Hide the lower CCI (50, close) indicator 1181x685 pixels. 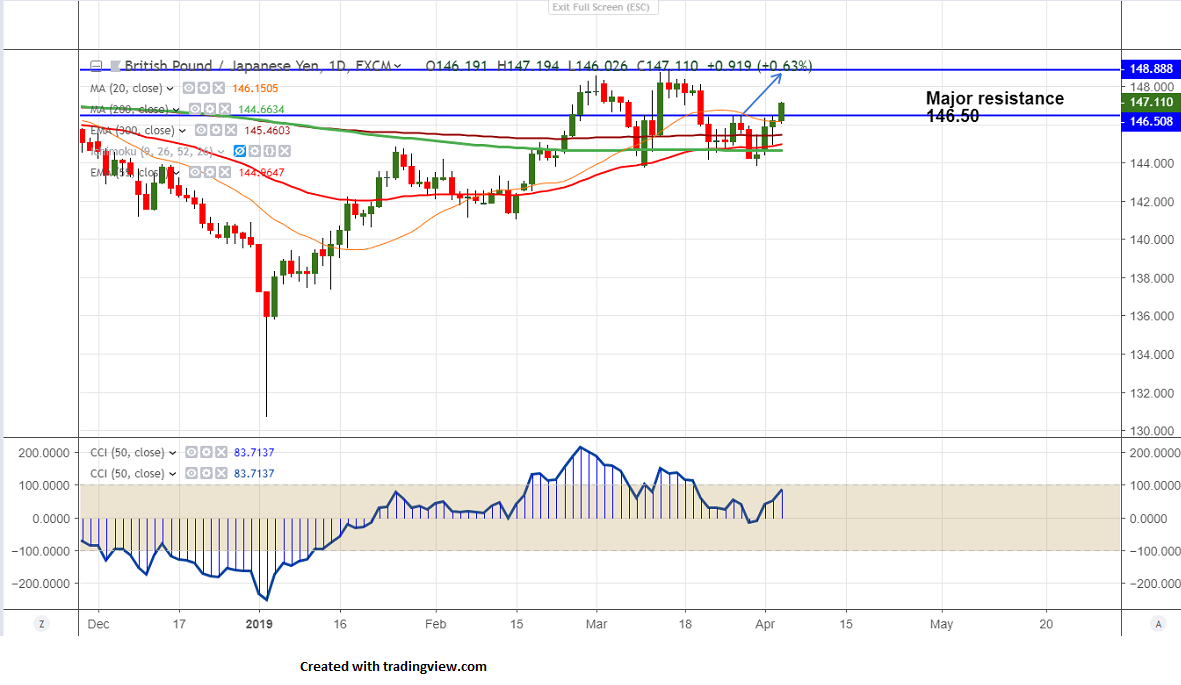(x=191, y=473)
